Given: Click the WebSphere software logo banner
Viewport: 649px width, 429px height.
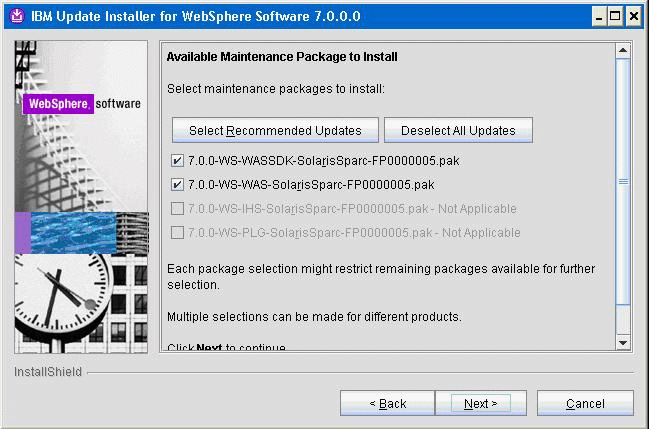Looking at the screenshot, I should (x=82, y=104).
